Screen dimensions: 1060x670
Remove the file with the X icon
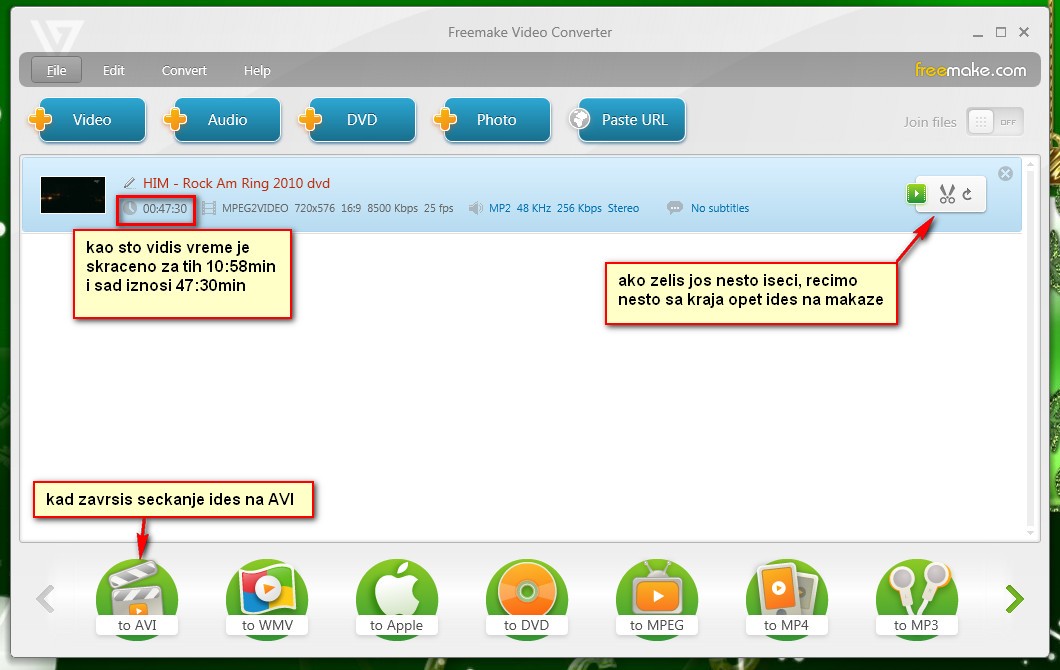[1005, 174]
